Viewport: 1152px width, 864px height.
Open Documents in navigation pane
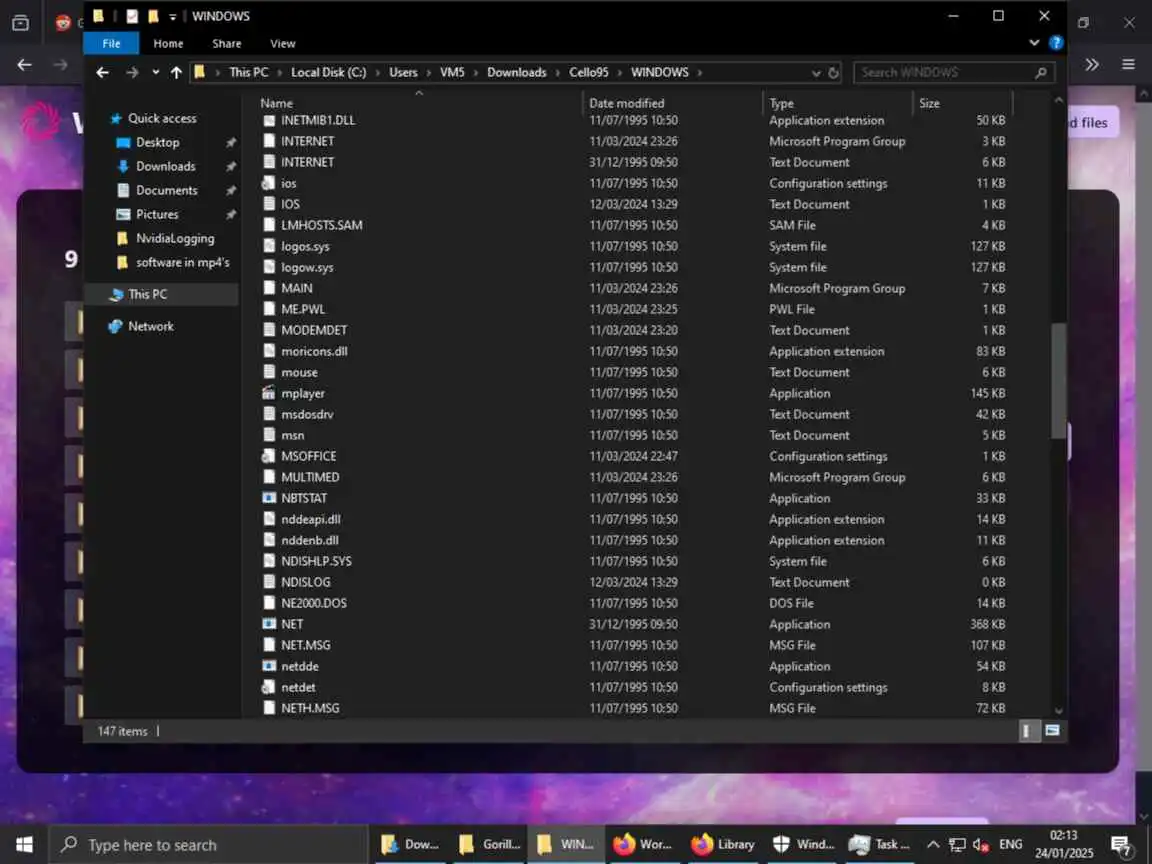pyautogui.click(x=166, y=190)
